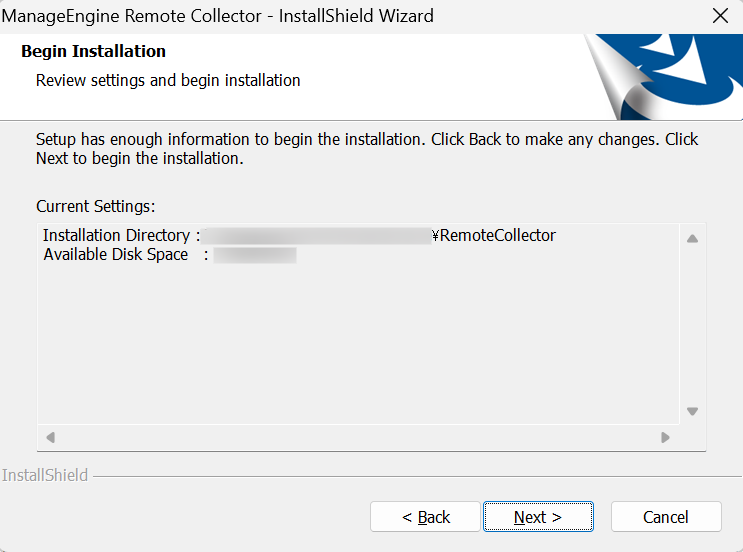
Task: Go back with the Back button
Action: (425, 516)
